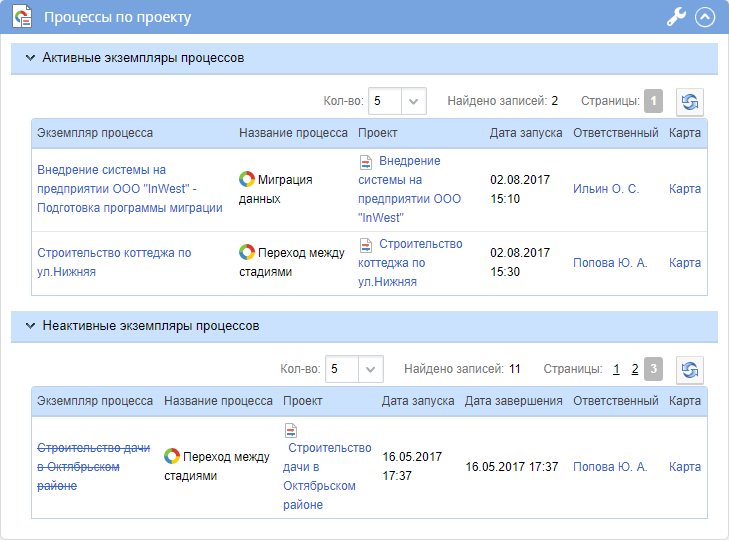Open the active list "Кол-во" dropdown
The image size is (729, 540).
point(415,101)
